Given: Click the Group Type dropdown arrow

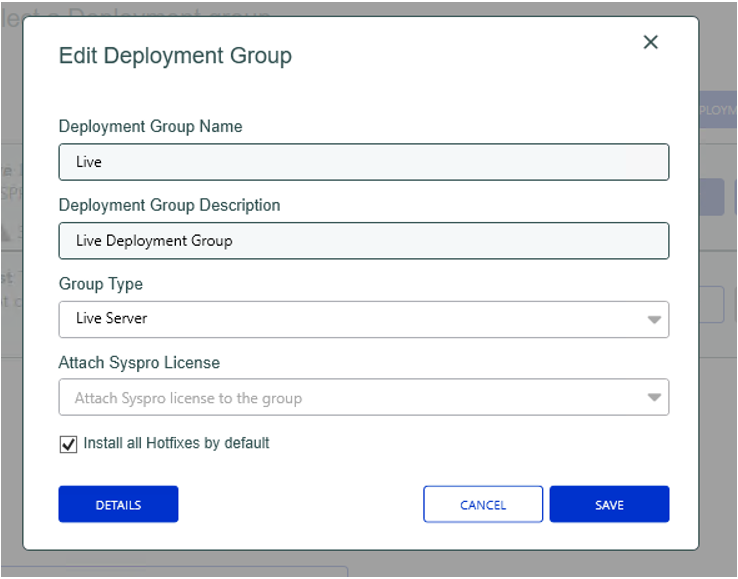Looking at the screenshot, I should coord(654,320).
